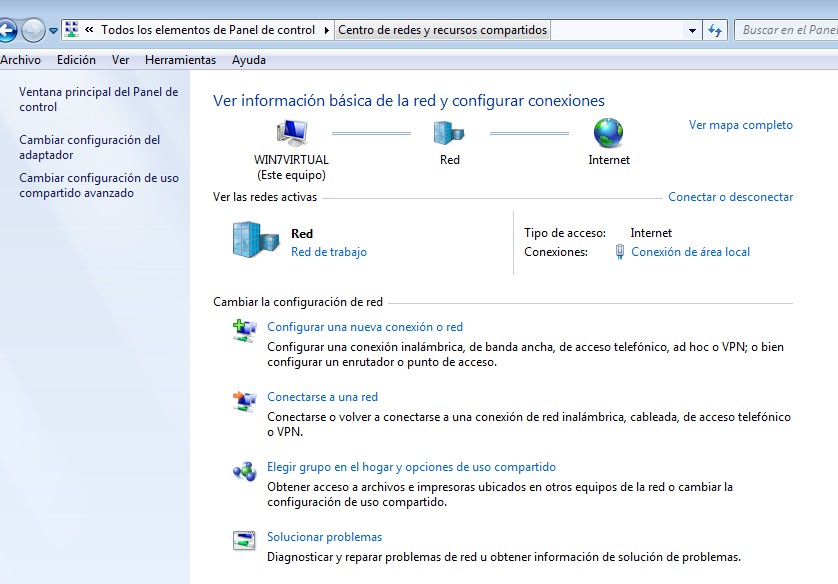This screenshot has width=838, height=584.
Task: Open Conexión de área local link
Action: pos(690,252)
